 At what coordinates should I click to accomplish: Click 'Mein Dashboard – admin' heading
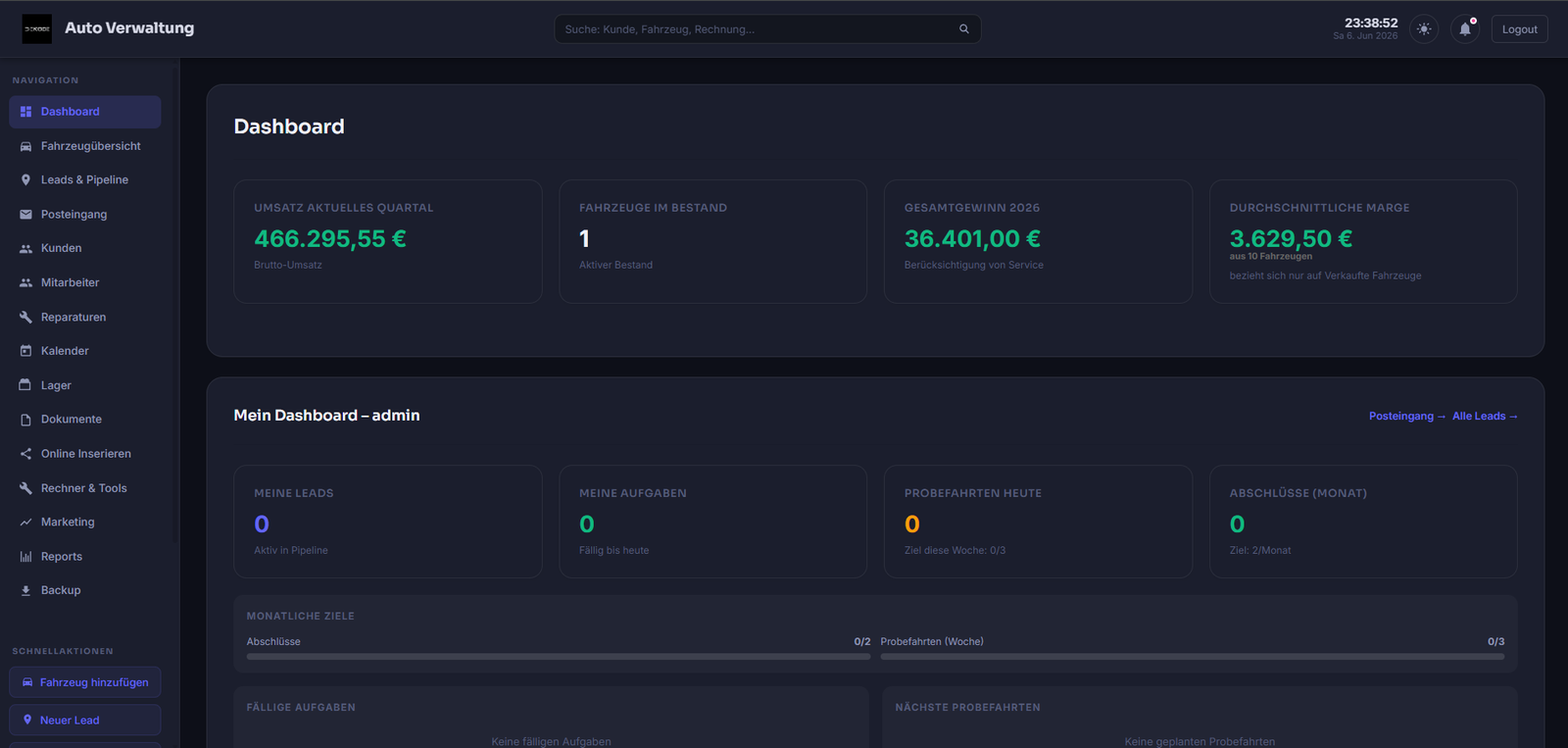pos(326,416)
